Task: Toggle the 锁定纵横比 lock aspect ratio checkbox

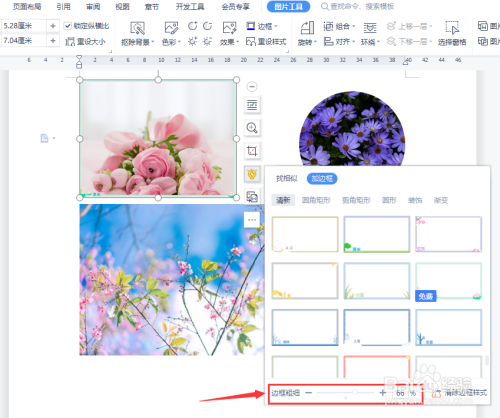Action: click(x=68, y=26)
